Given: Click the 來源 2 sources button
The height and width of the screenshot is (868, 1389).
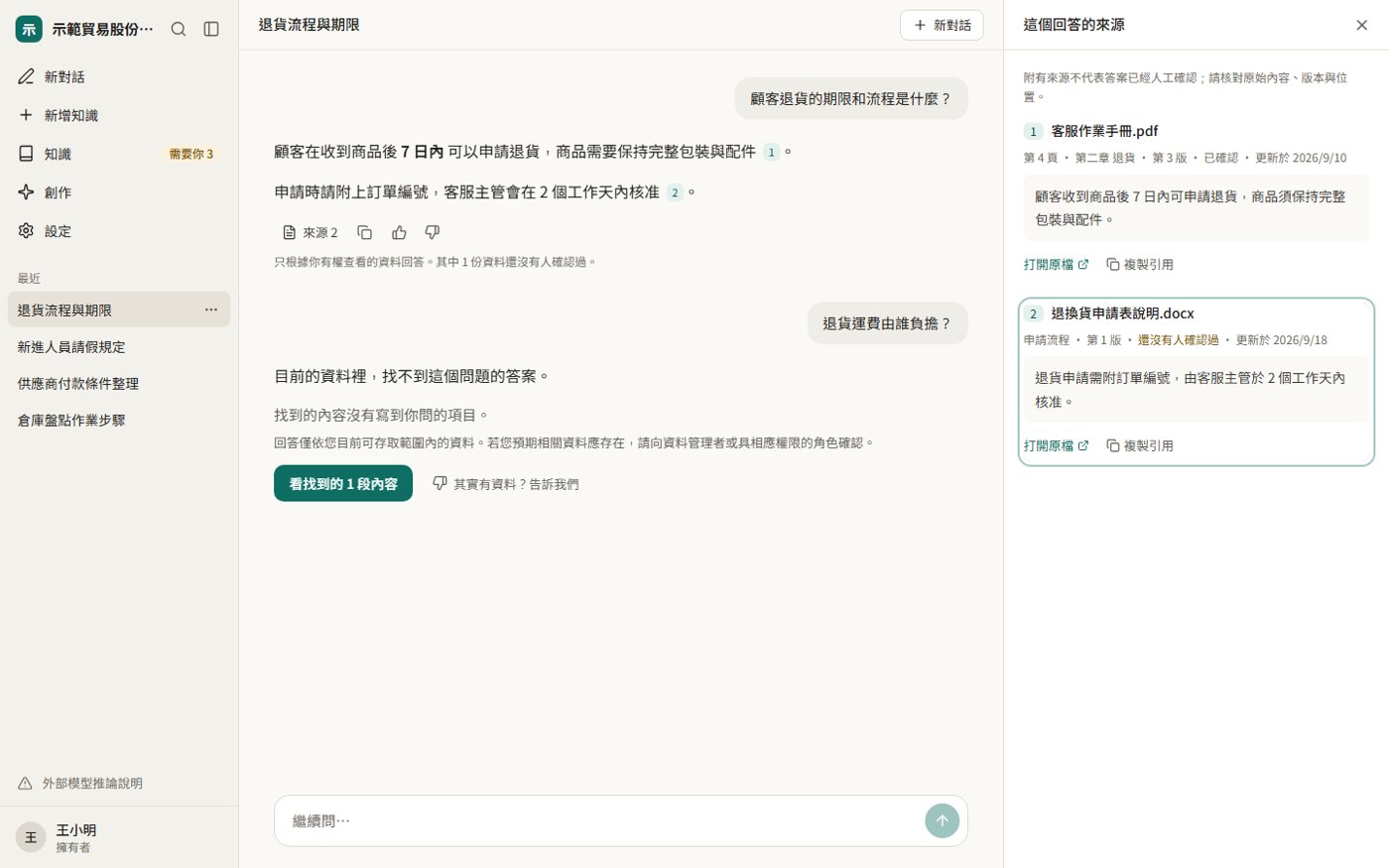Looking at the screenshot, I should point(311,232).
